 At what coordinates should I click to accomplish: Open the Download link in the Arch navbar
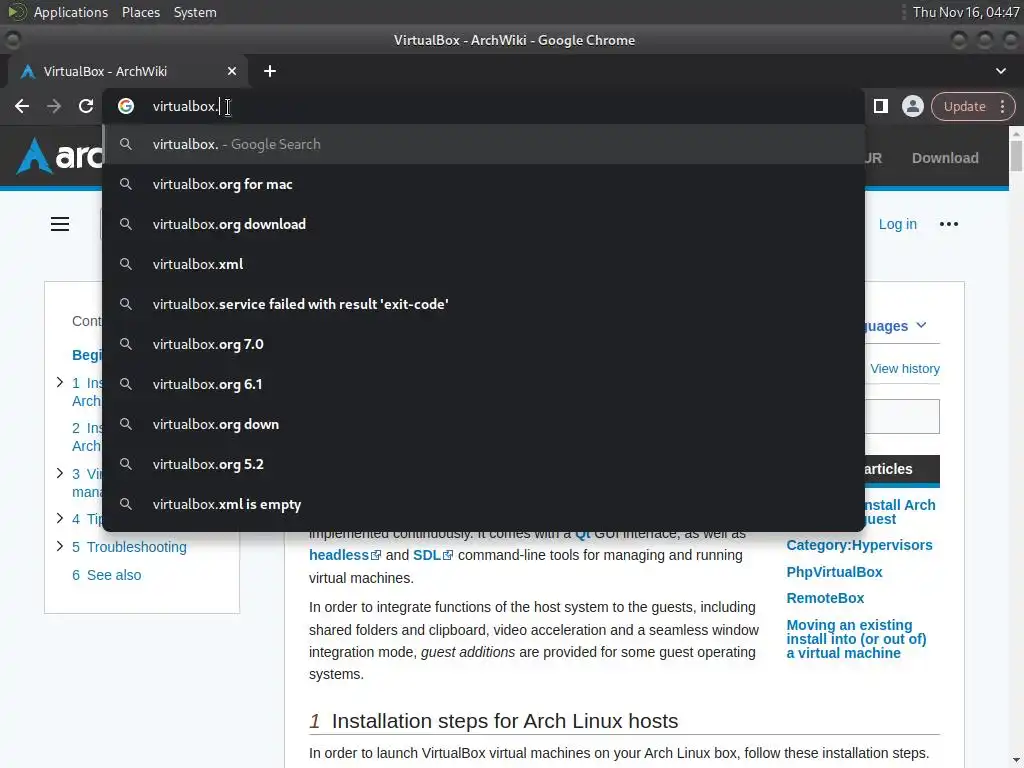click(x=945, y=158)
